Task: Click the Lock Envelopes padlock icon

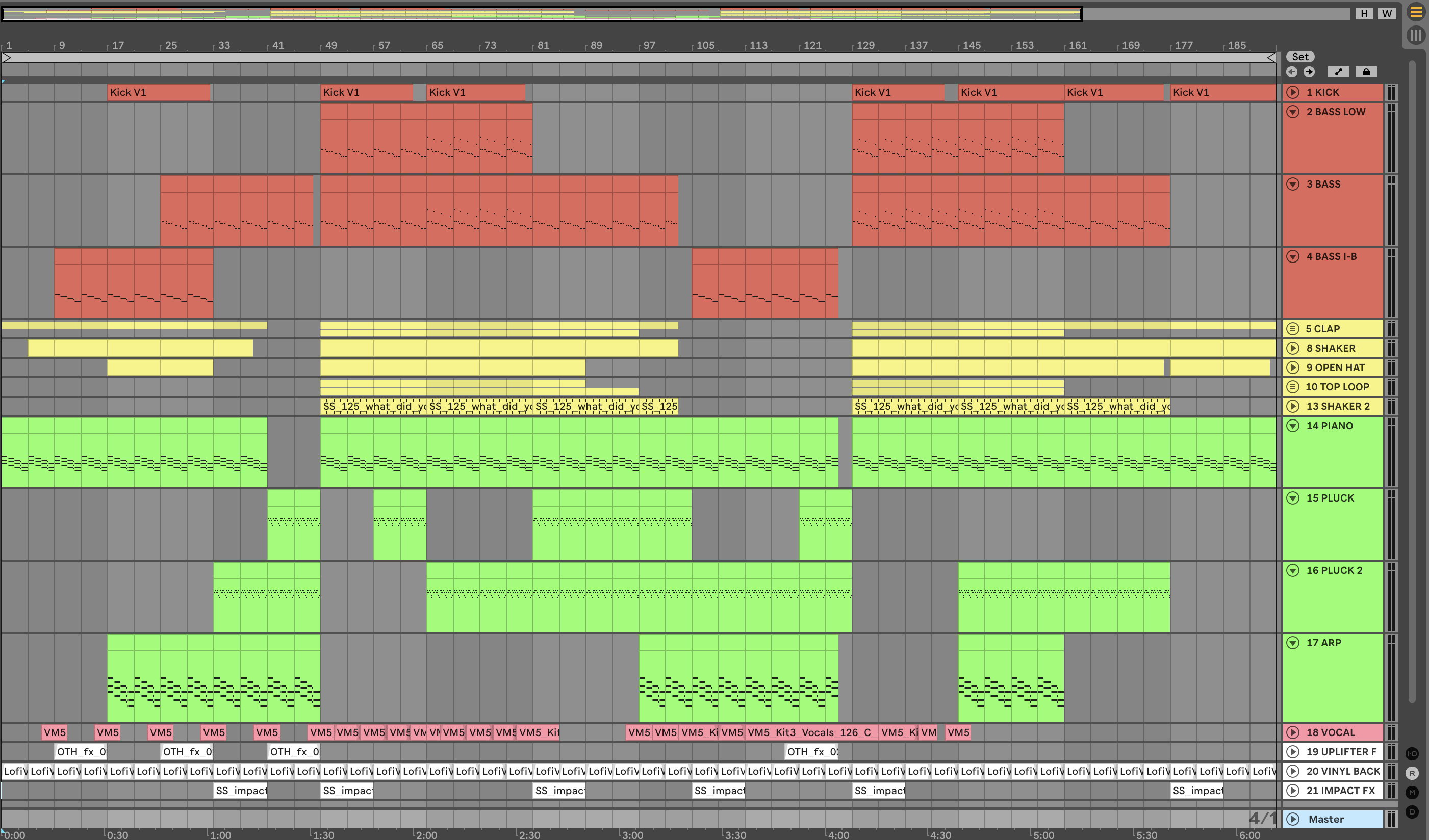Action: (1366, 72)
